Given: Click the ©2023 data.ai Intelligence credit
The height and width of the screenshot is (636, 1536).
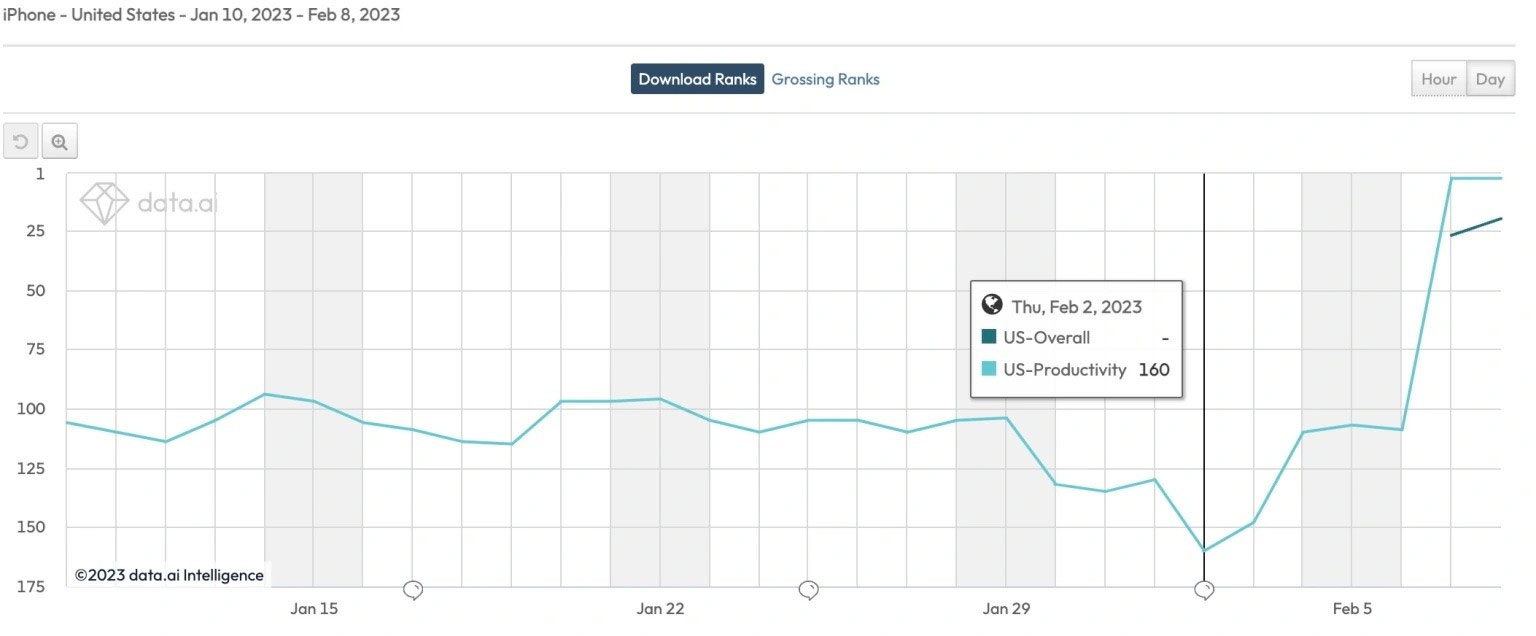Looking at the screenshot, I should click(x=168, y=575).
